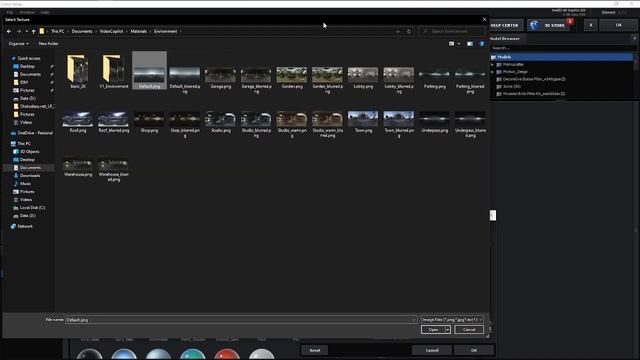Open the Organize dropdown menu
The height and width of the screenshot is (360, 640).
tap(18, 44)
